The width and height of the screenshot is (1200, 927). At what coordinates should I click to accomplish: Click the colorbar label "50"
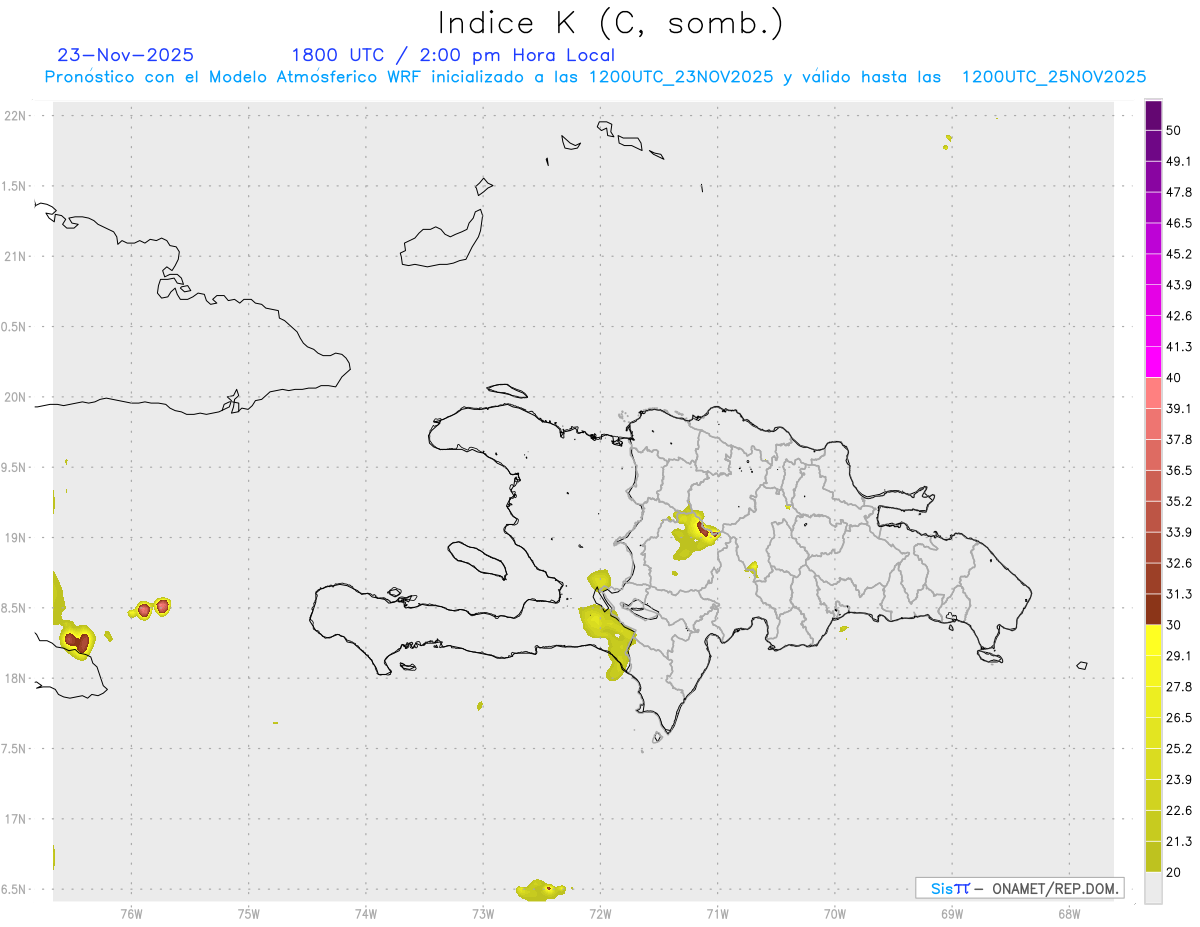point(1174,131)
